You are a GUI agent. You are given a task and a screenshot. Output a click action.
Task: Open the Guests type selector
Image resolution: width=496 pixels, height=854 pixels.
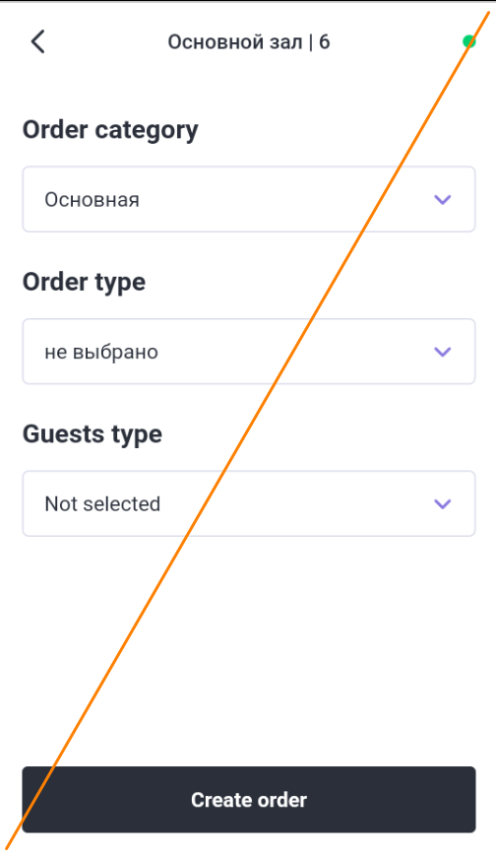click(x=249, y=504)
